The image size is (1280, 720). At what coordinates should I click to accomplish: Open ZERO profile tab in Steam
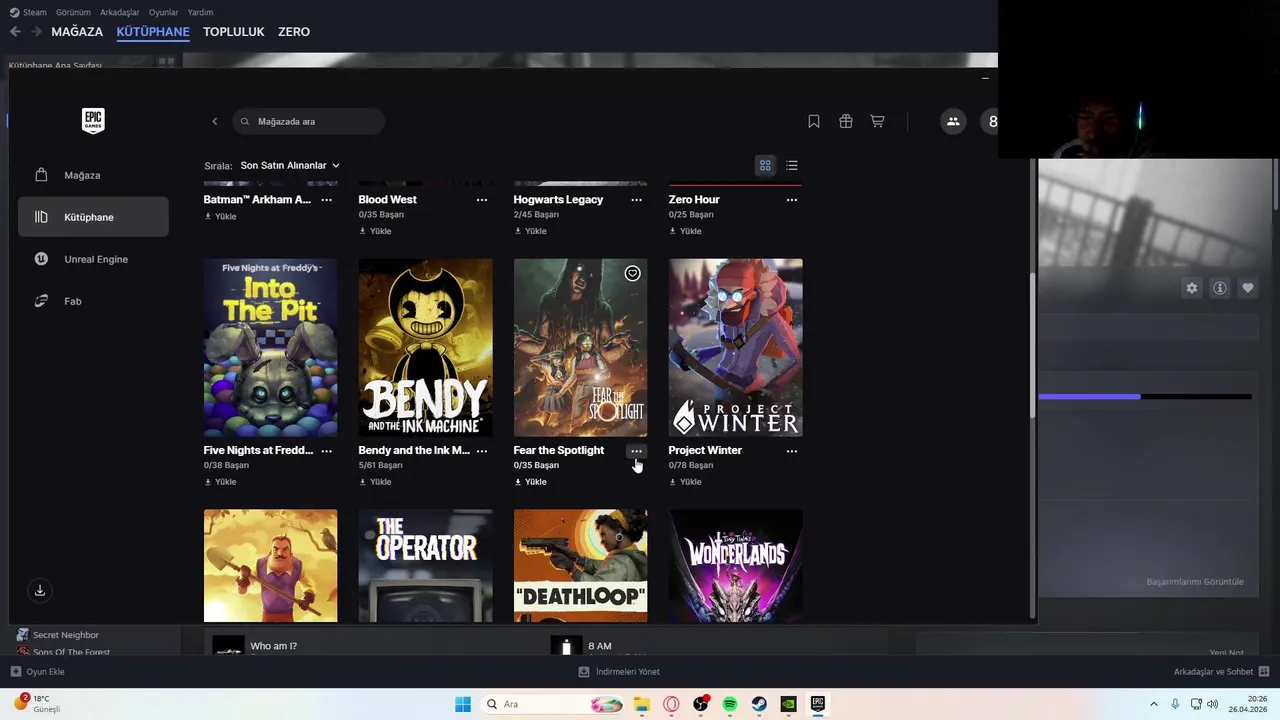294,32
